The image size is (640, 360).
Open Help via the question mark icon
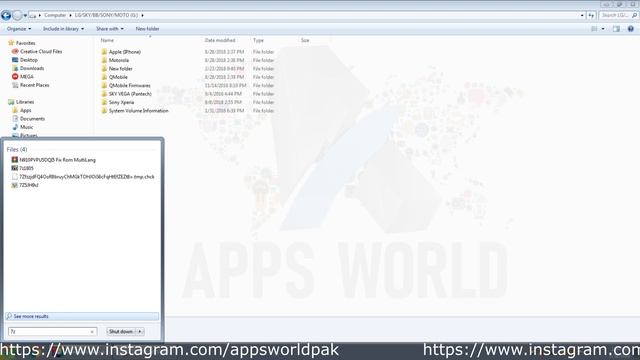[x=631, y=29]
